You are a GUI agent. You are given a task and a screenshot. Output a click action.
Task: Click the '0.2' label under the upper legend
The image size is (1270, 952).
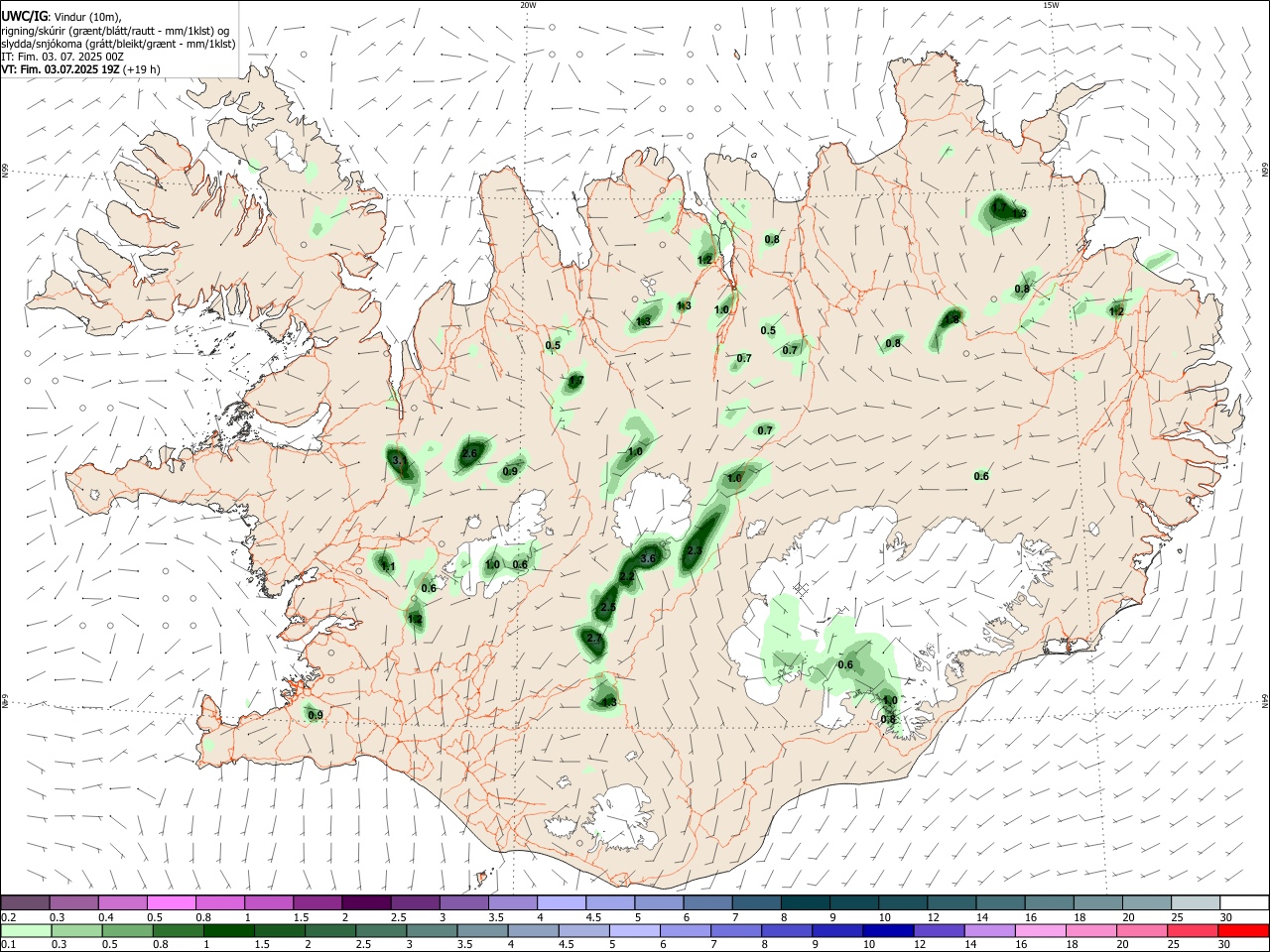[9, 917]
